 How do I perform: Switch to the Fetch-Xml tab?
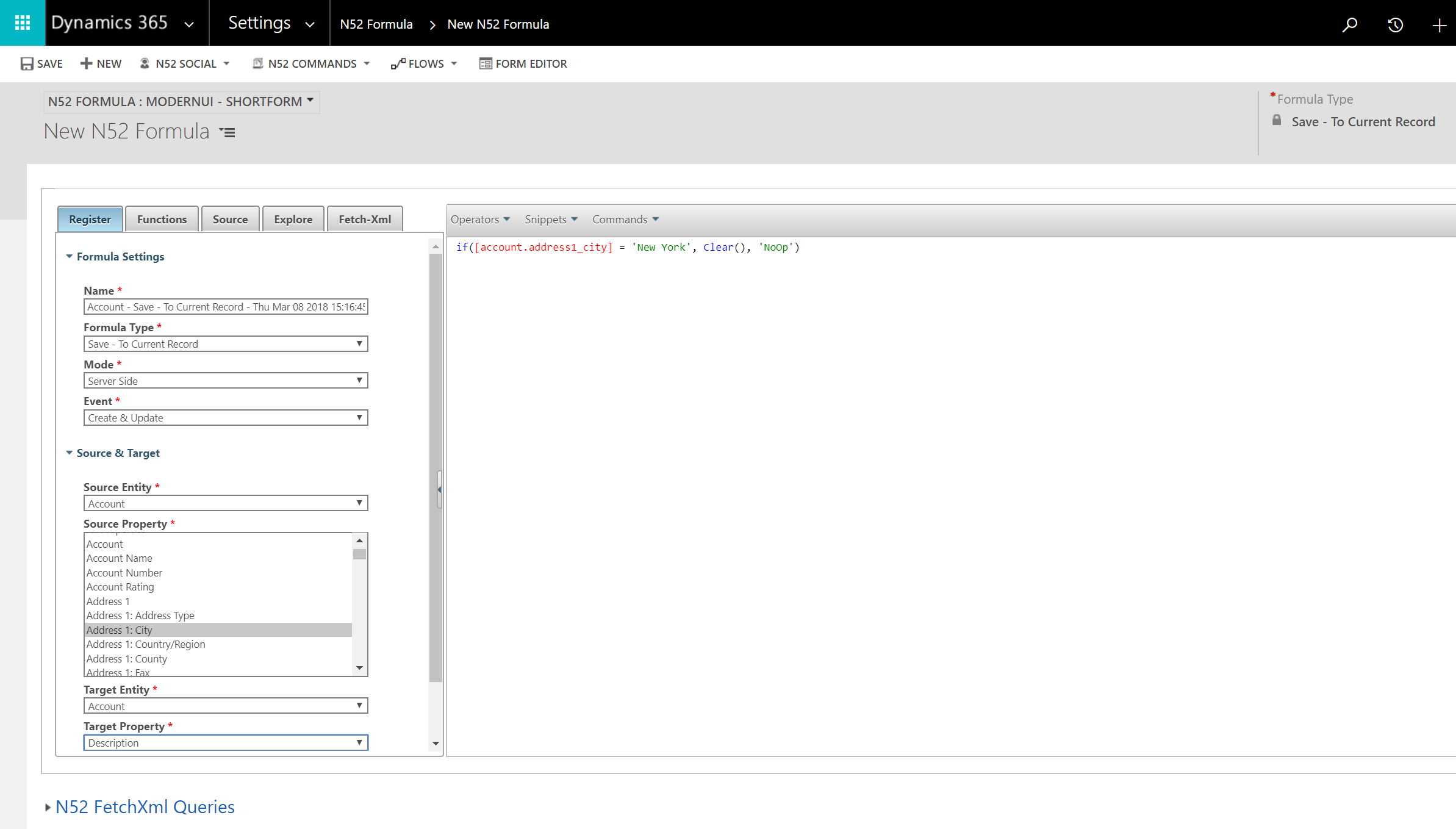point(365,219)
